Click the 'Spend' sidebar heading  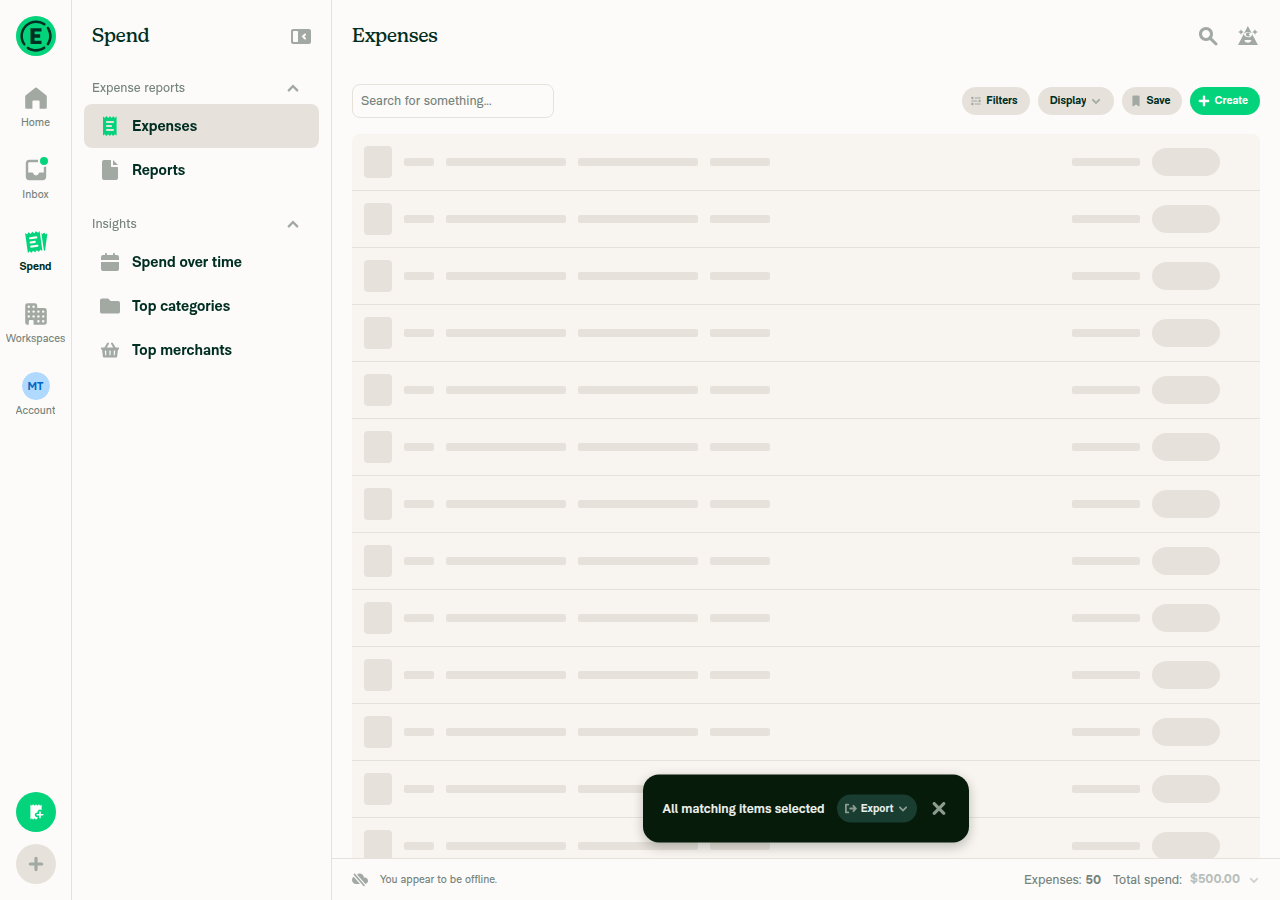pyautogui.click(x=120, y=36)
